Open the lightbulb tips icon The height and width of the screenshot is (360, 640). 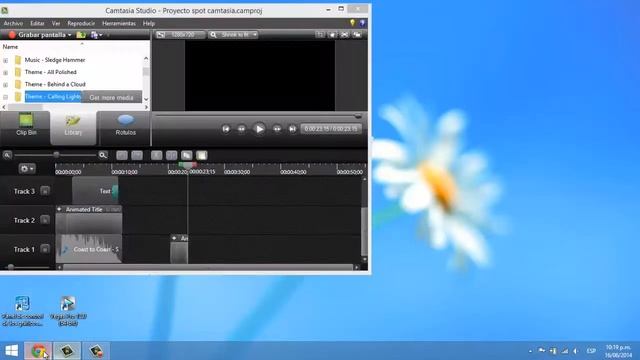353,23
